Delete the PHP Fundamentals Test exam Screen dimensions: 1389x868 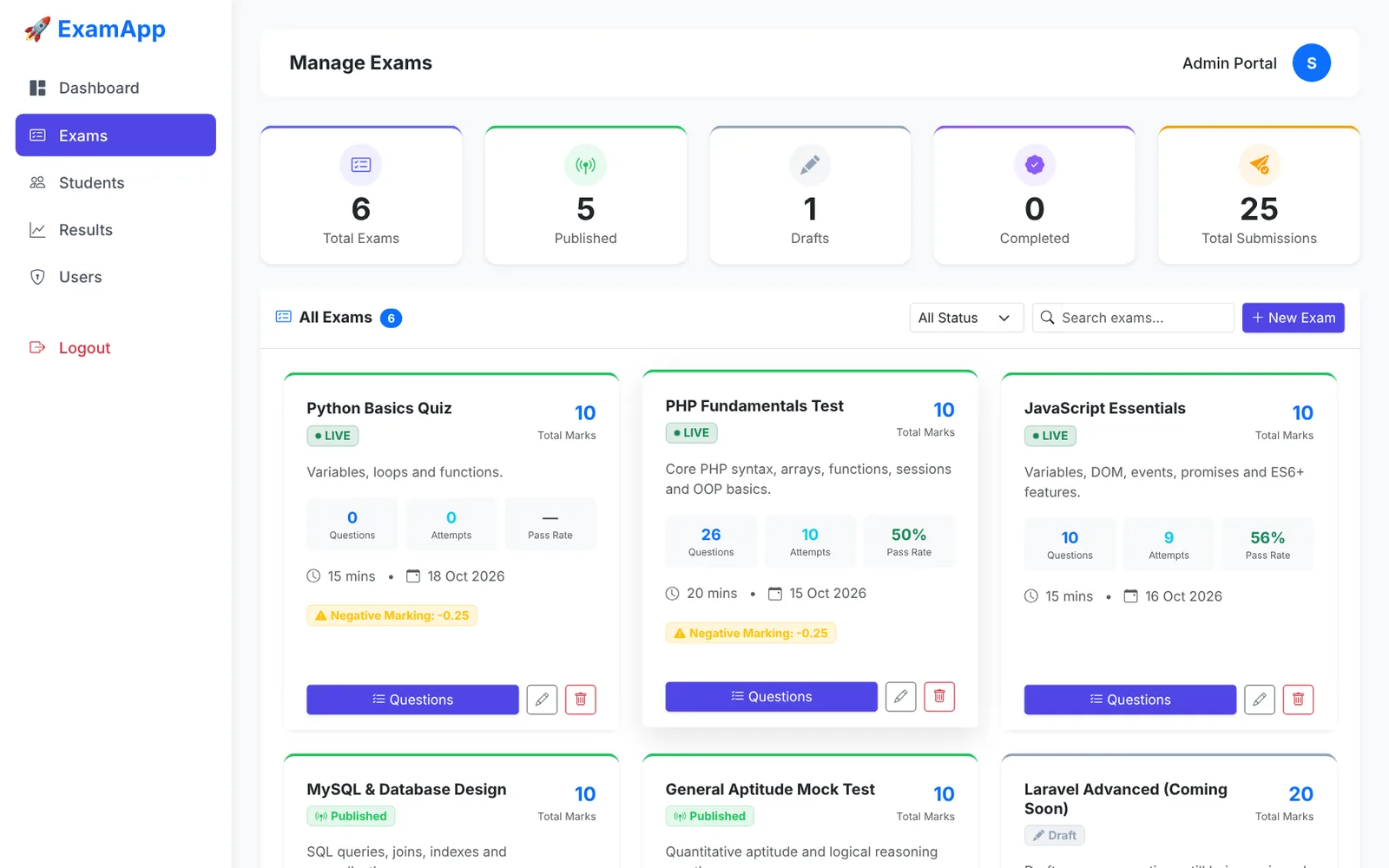(x=939, y=696)
